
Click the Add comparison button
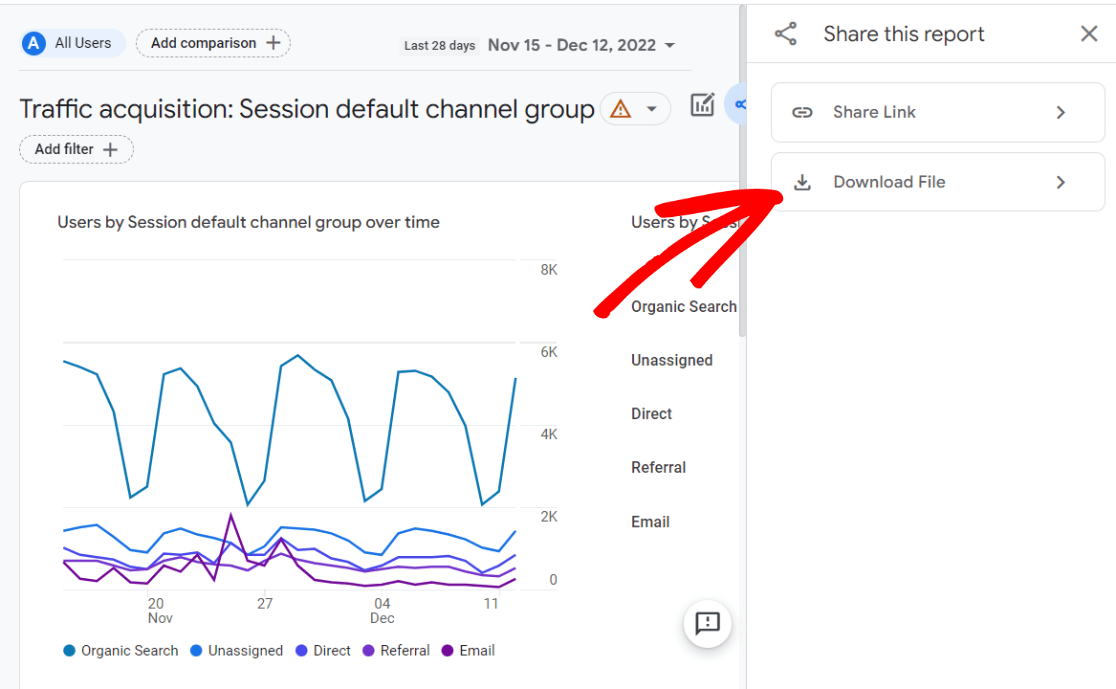[213, 43]
